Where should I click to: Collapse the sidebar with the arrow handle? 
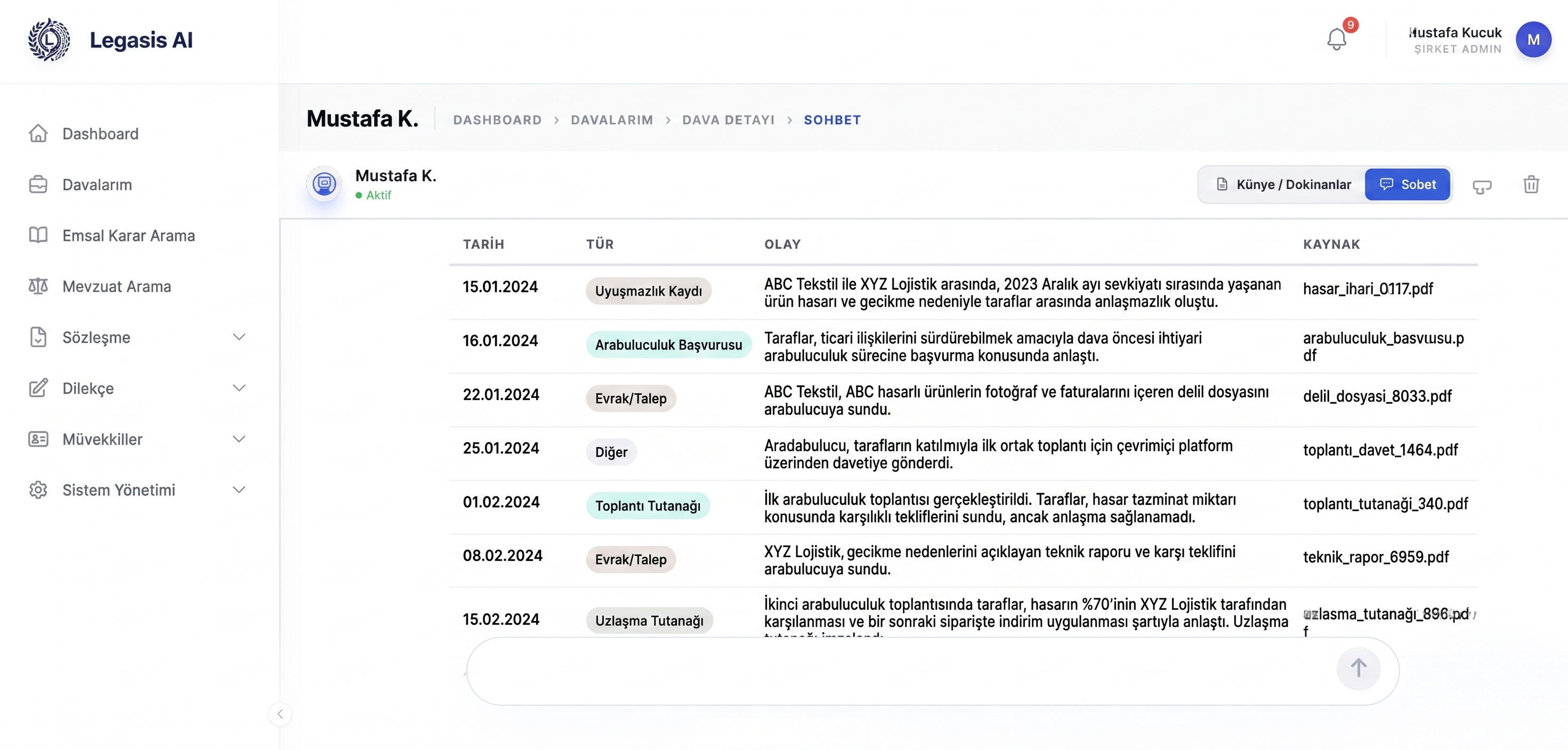click(280, 713)
